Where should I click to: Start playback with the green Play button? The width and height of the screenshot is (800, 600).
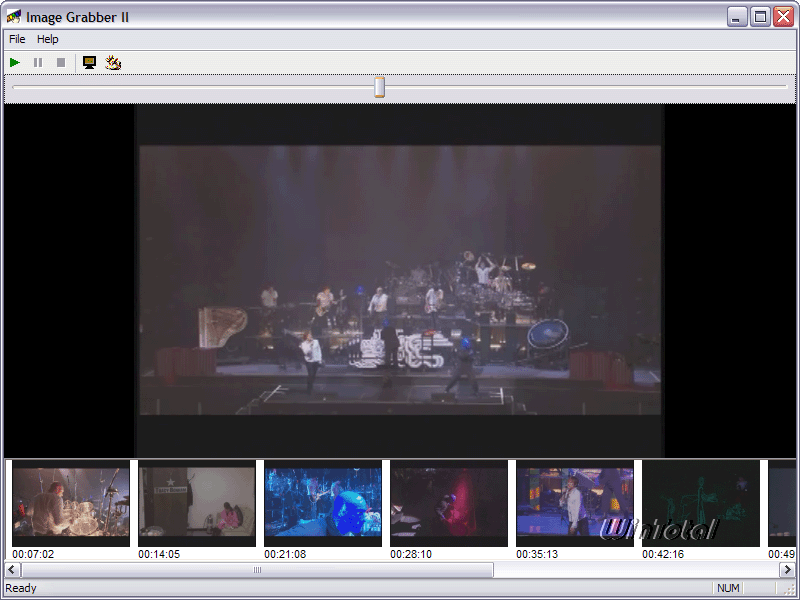(15, 63)
